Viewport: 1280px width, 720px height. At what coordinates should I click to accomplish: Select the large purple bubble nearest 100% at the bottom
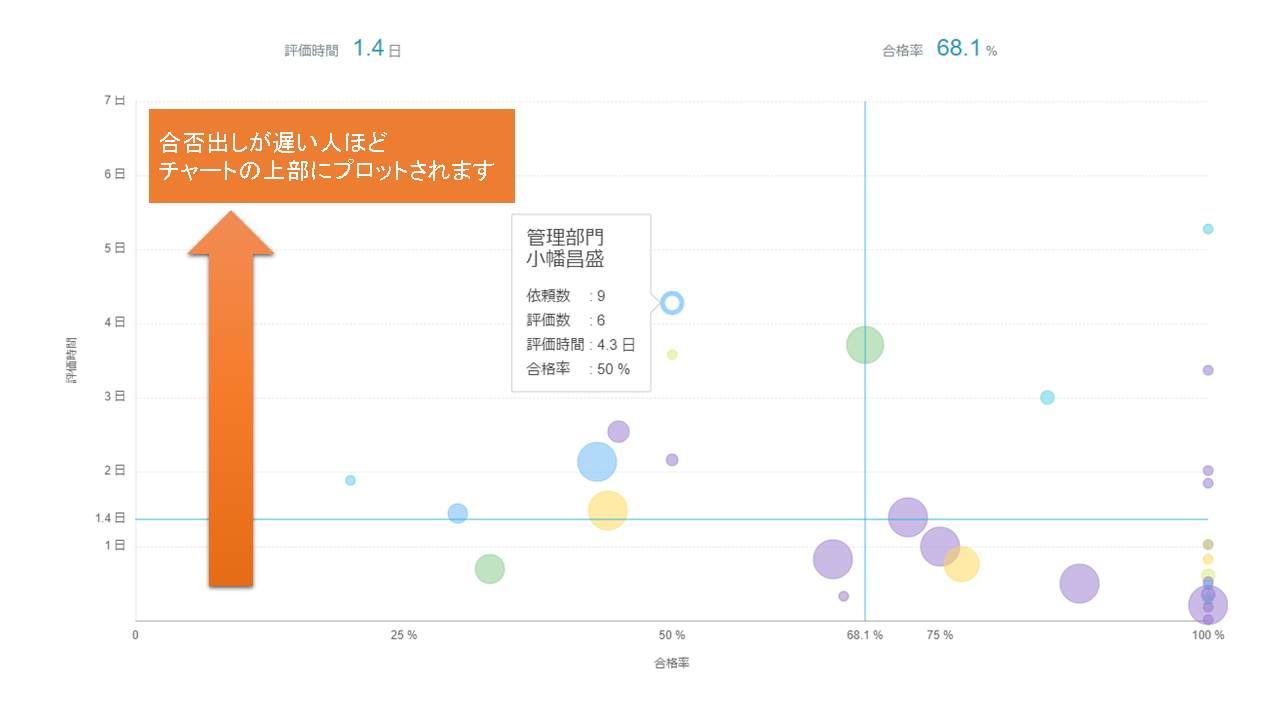point(1207,605)
